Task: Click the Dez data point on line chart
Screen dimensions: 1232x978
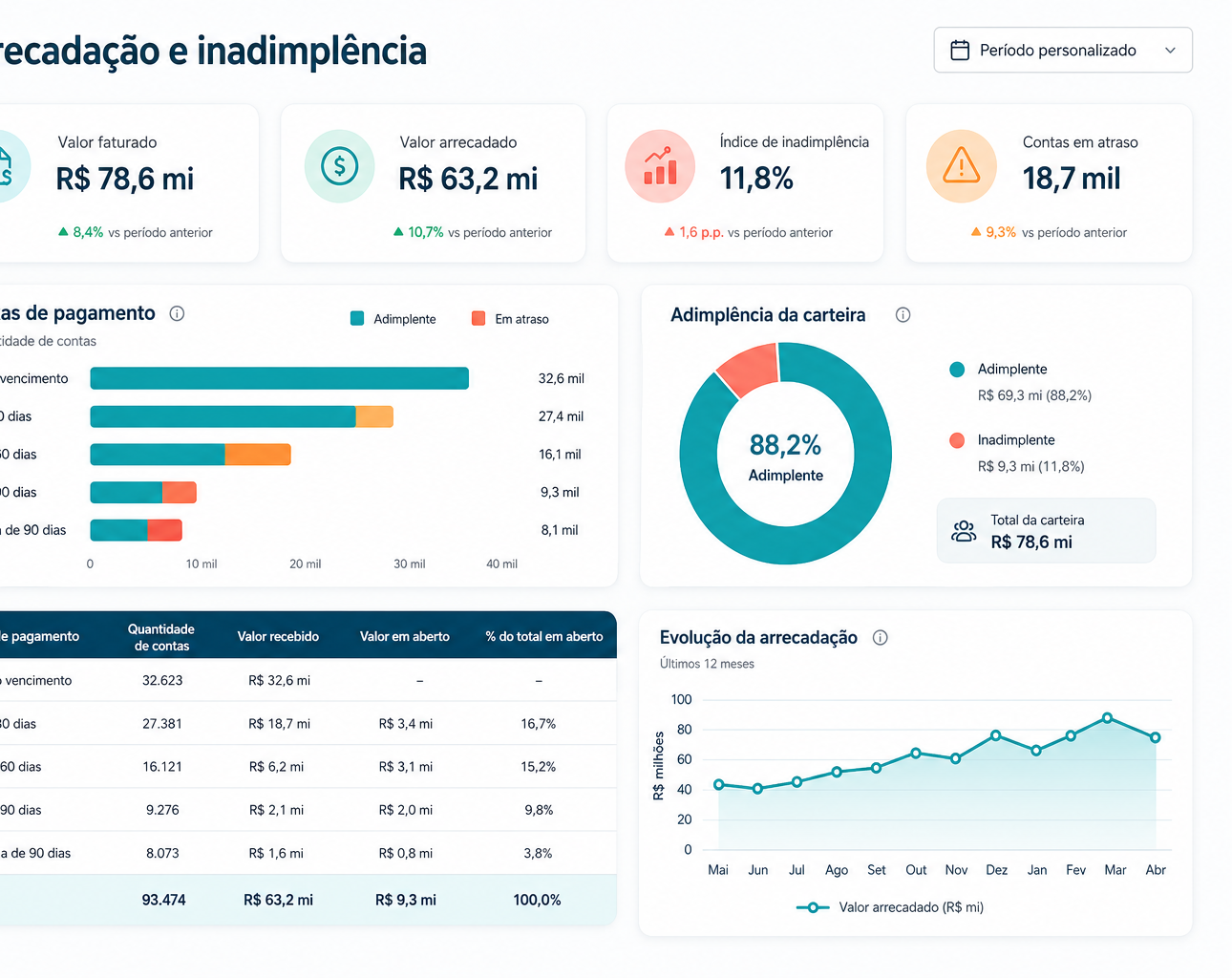Action: coord(996,735)
